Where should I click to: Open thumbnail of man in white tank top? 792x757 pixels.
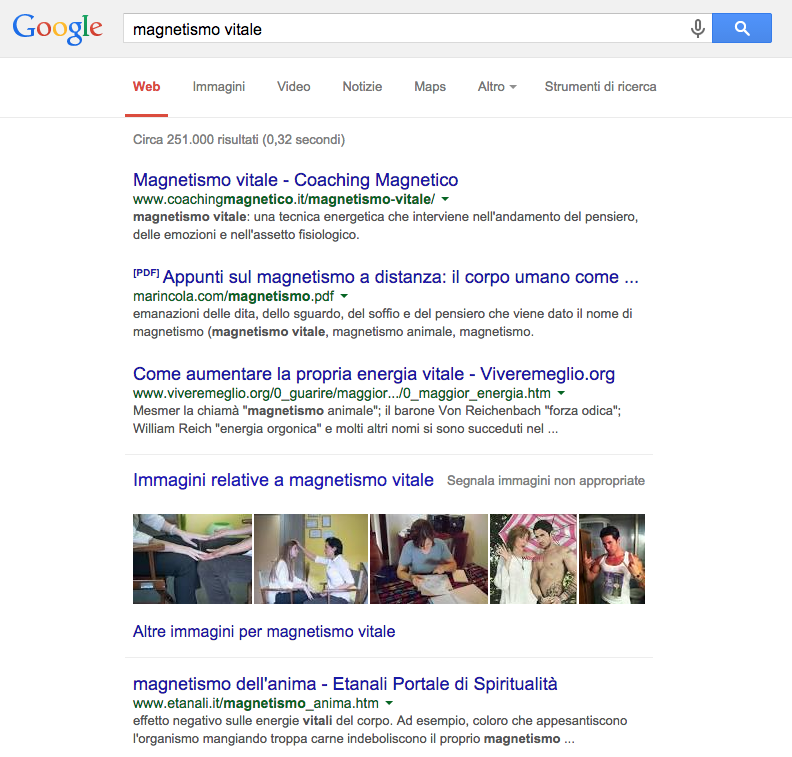click(x=612, y=559)
